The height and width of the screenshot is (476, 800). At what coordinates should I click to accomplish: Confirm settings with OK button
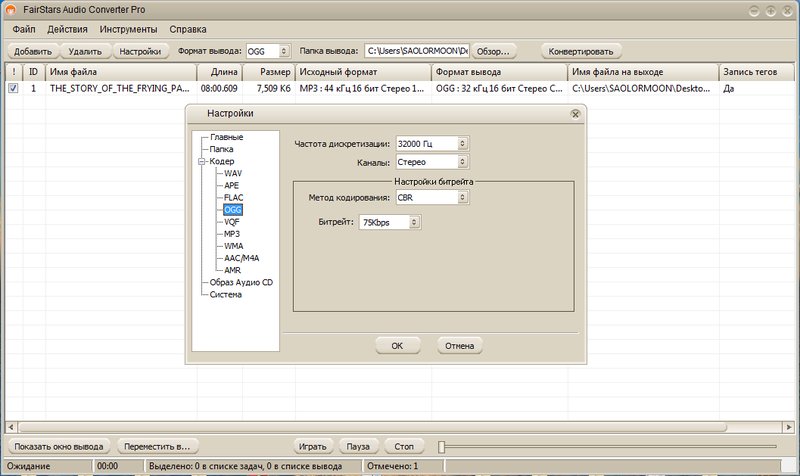397,346
